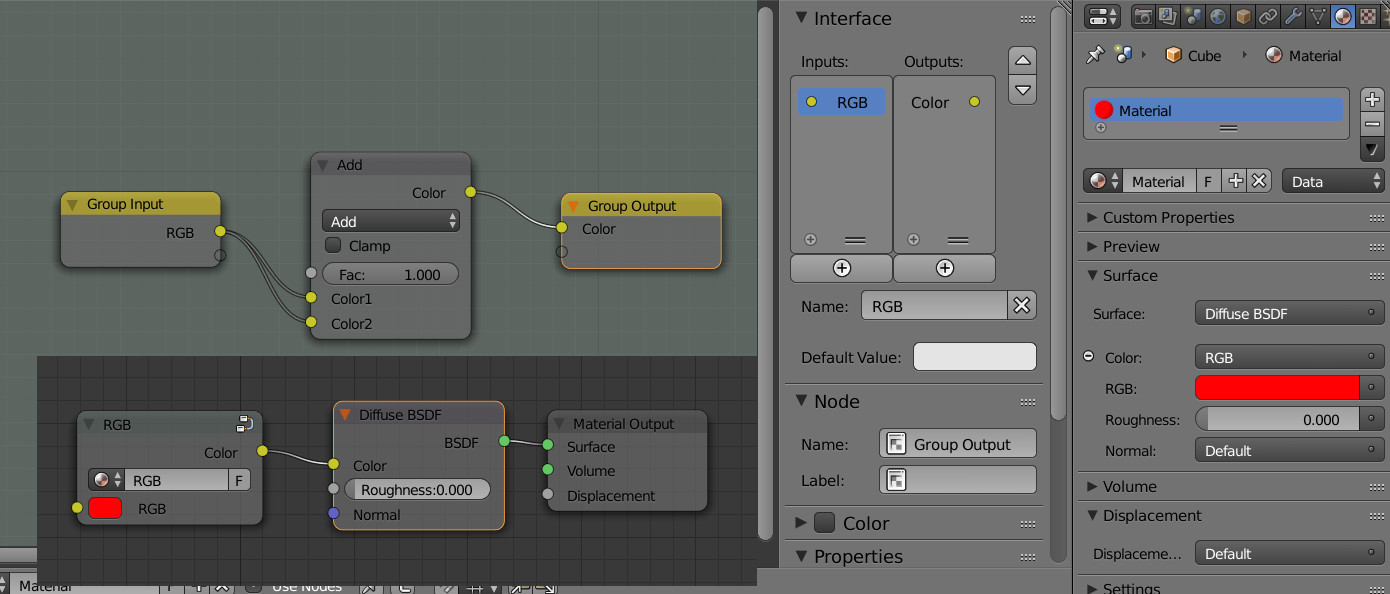Collapse the Group Input node
The height and width of the screenshot is (594, 1390).
pos(72,204)
